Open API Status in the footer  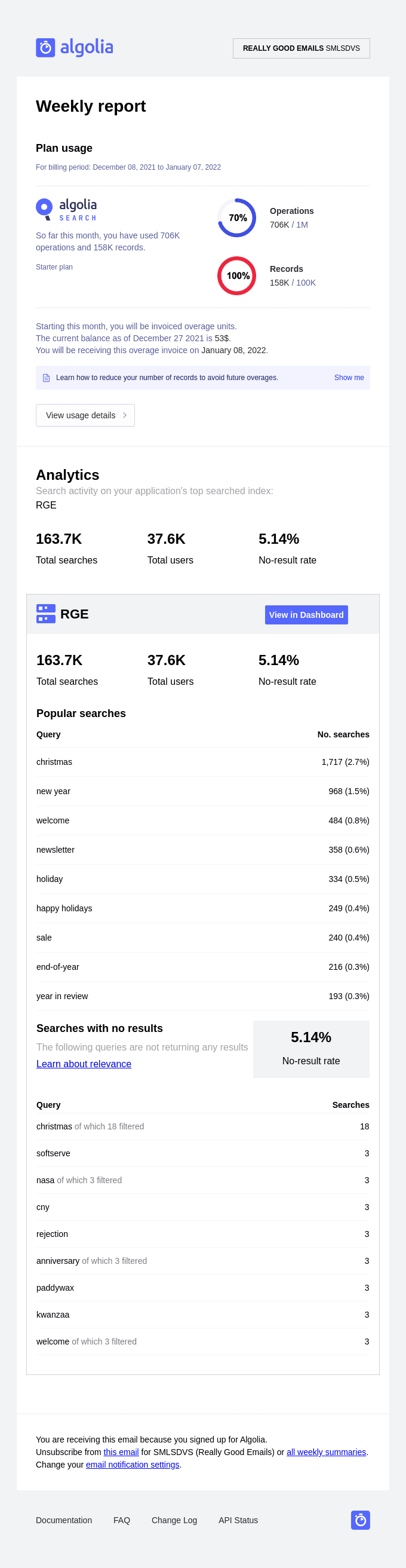(x=238, y=1521)
